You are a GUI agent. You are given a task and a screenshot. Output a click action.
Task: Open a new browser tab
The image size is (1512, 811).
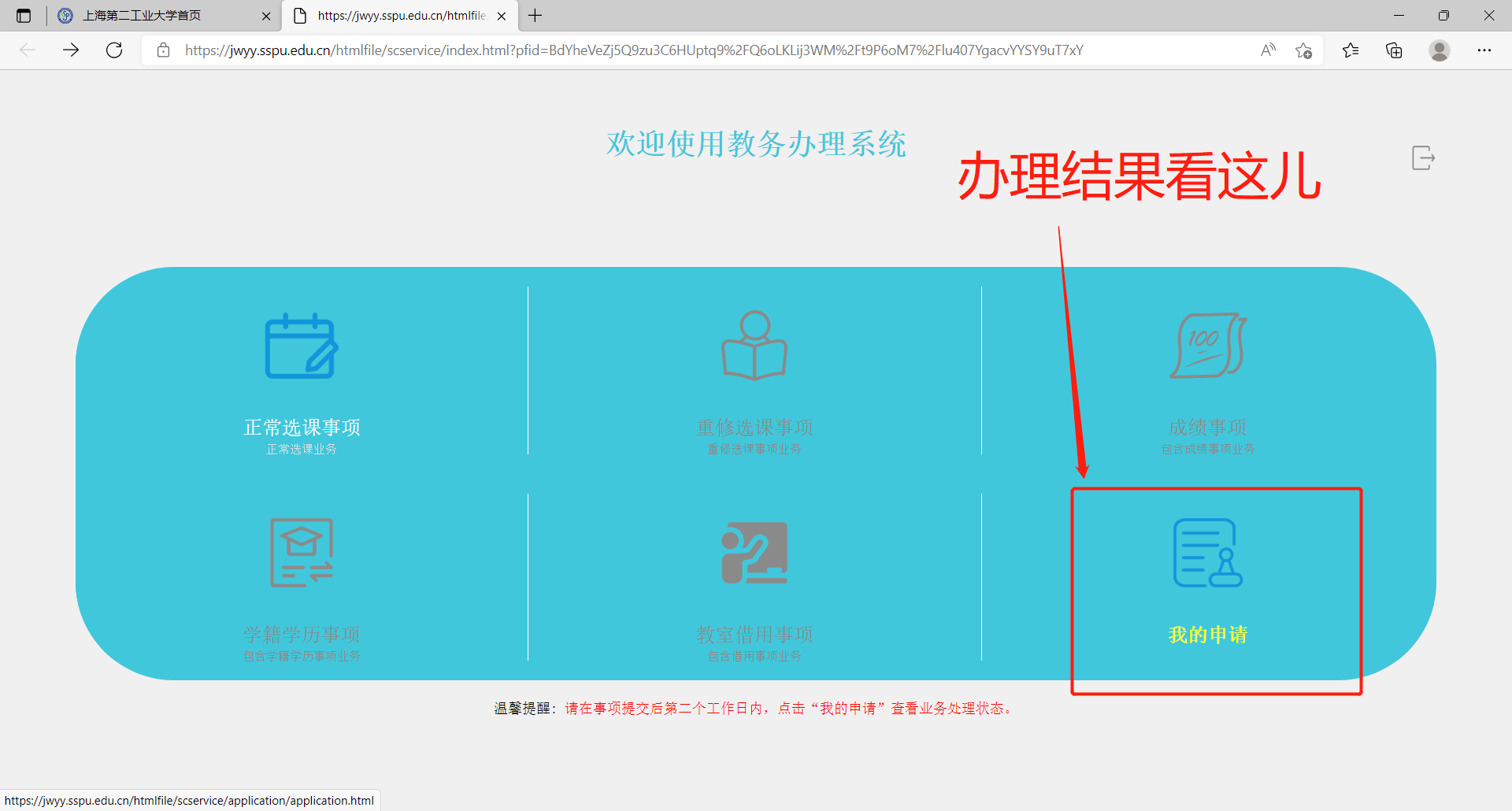(x=535, y=16)
